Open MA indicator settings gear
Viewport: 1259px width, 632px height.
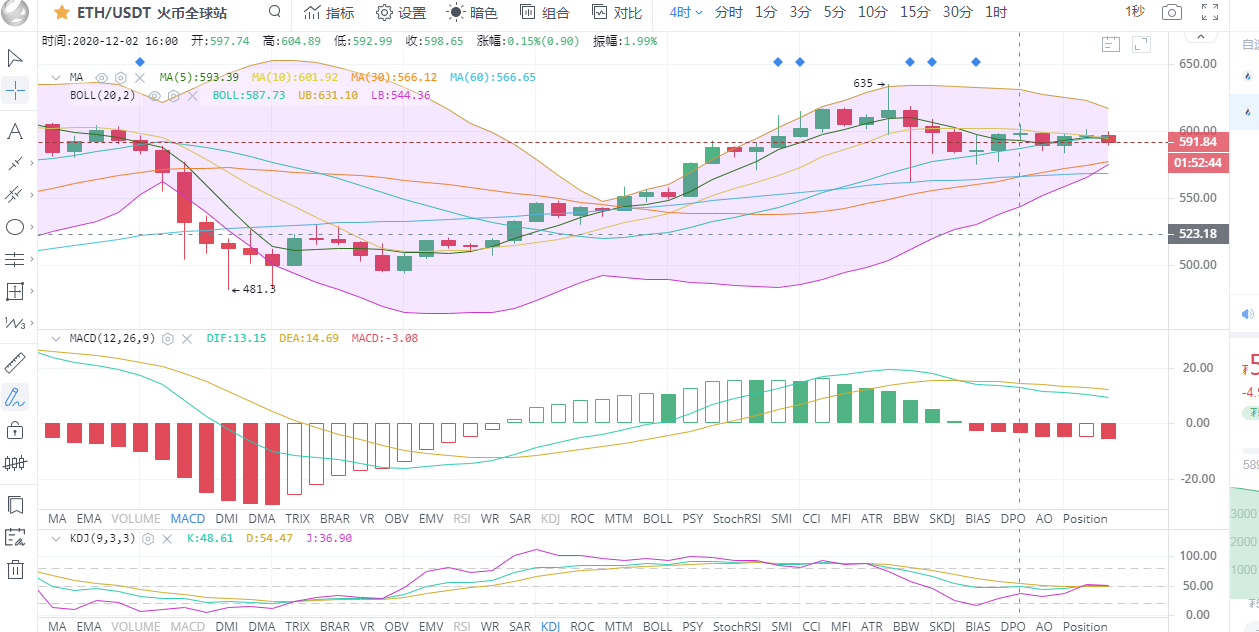coord(121,77)
